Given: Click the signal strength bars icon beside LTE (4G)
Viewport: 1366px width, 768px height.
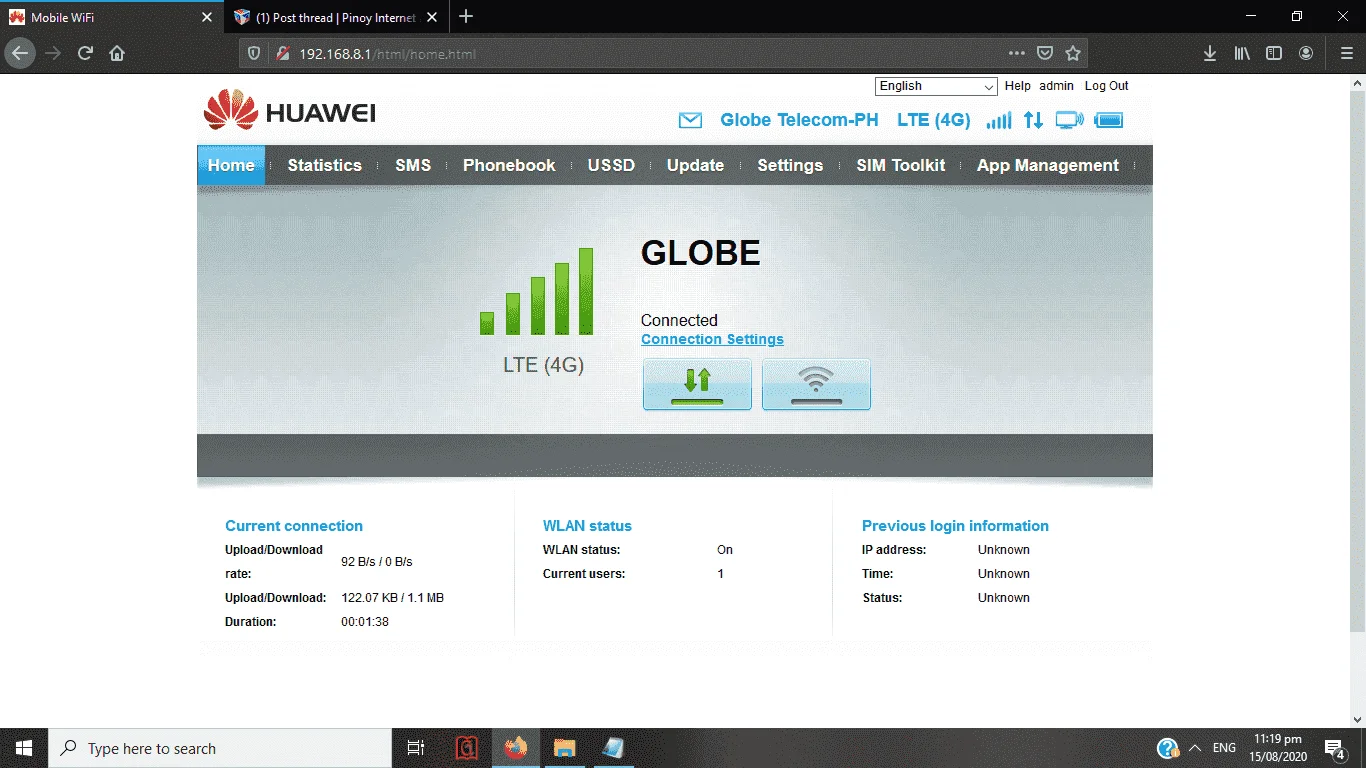Looking at the screenshot, I should (998, 121).
